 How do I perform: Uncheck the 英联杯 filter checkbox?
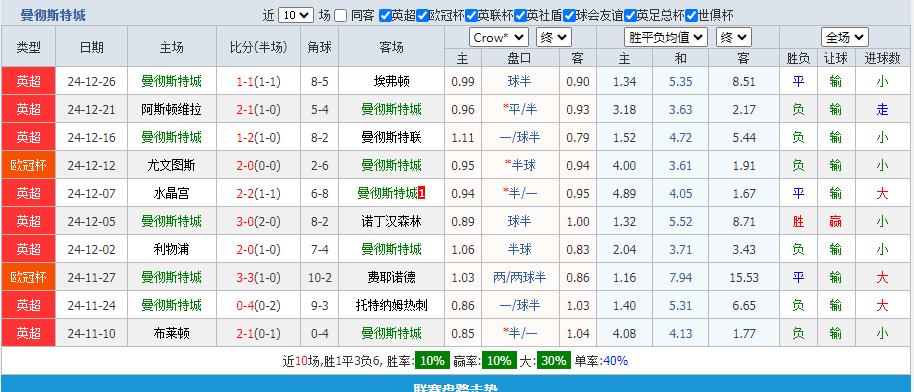[472, 16]
